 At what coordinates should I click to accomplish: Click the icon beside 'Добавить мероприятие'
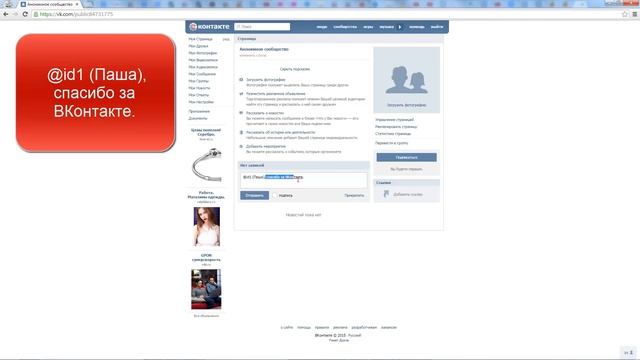click(241, 146)
